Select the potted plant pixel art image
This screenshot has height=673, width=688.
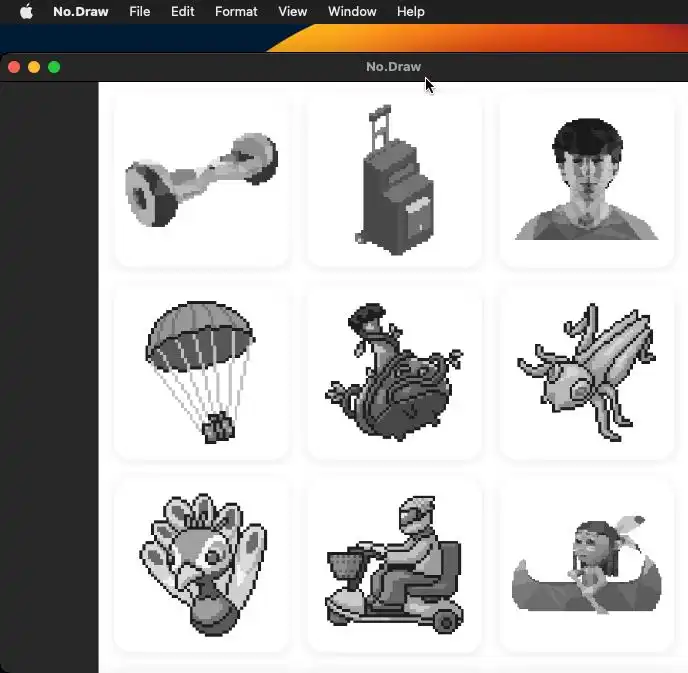coord(394,372)
